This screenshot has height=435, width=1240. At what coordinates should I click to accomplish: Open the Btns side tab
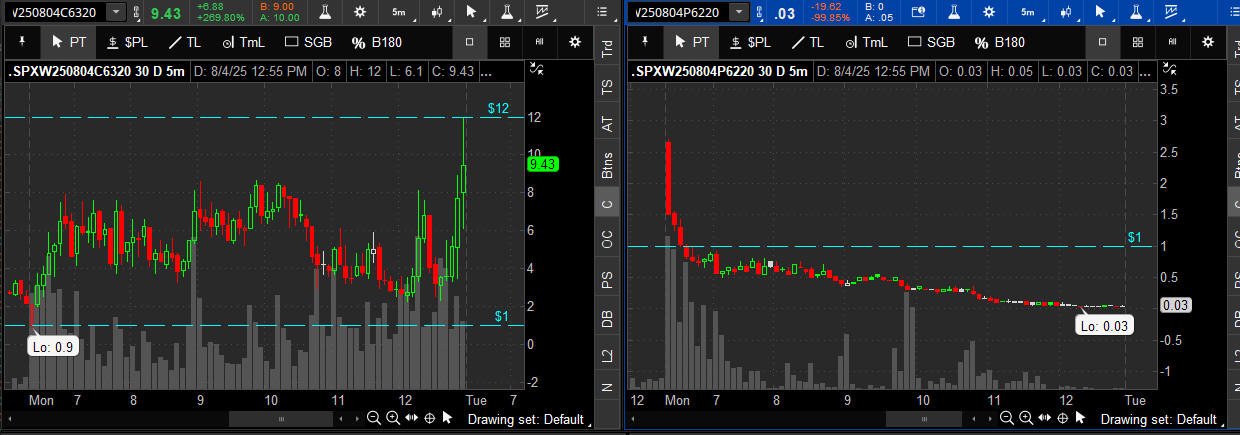(607, 166)
